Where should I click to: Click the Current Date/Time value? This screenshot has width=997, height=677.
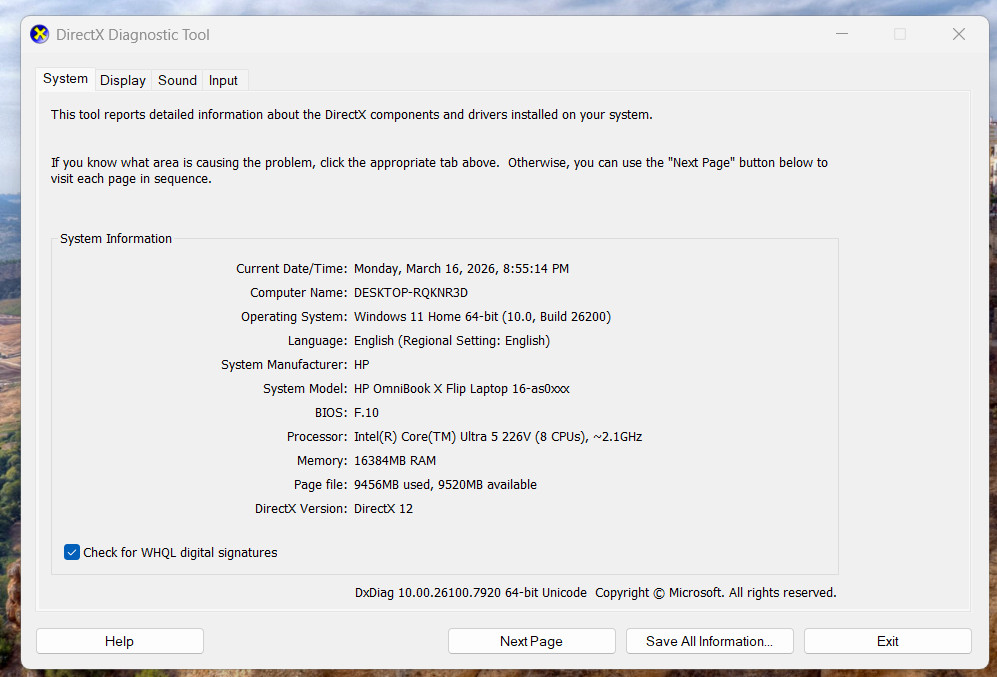(462, 269)
